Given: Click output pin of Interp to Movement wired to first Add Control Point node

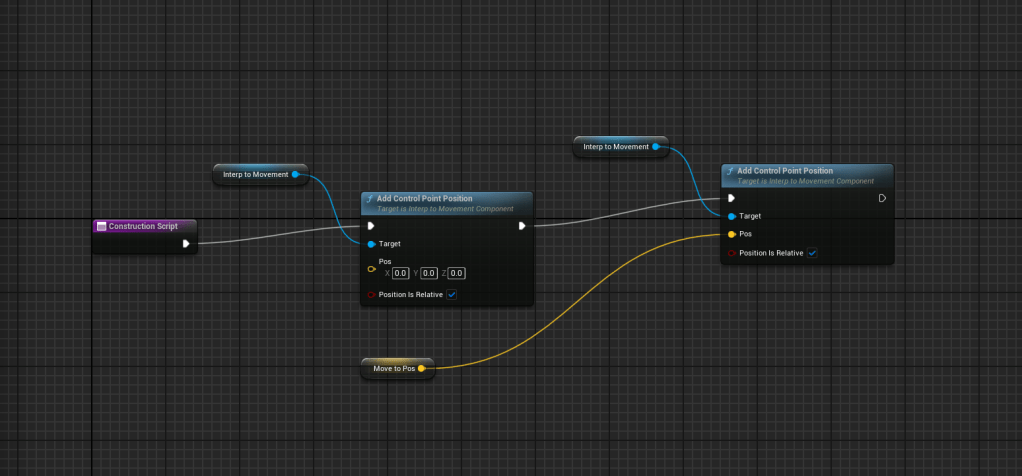Looking at the screenshot, I should (x=295, y=174).
